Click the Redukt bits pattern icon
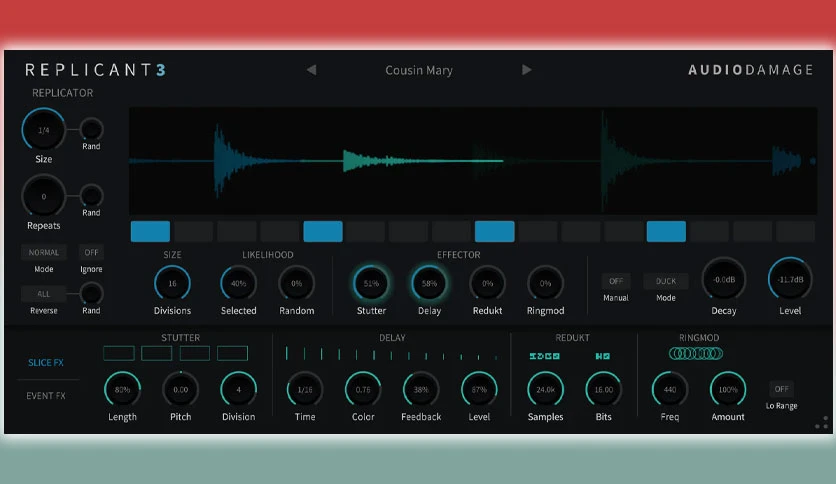The height and width of the screenshot is (484, 836). click(603, 356)
